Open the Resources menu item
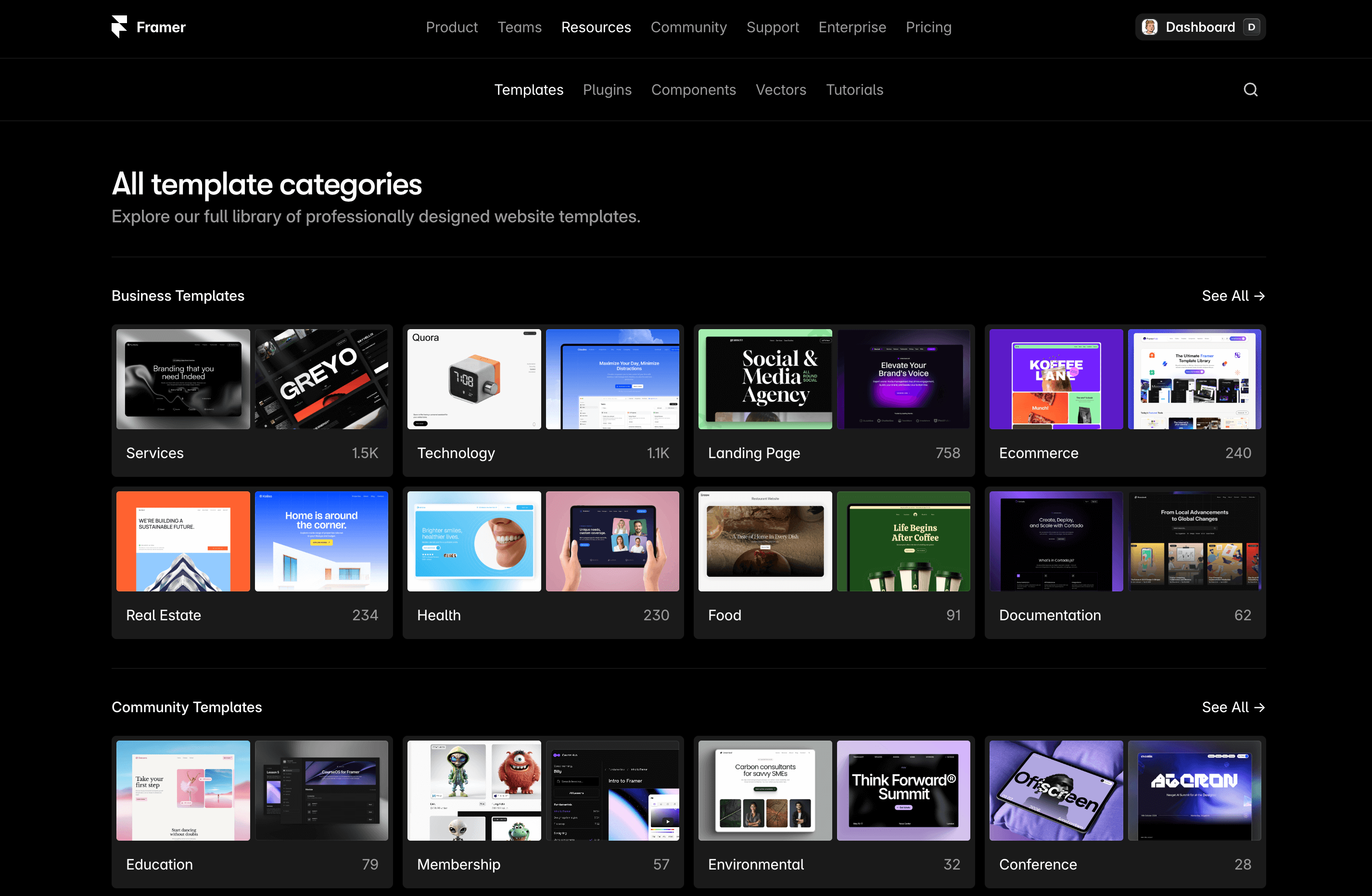 tap(596, 27)
